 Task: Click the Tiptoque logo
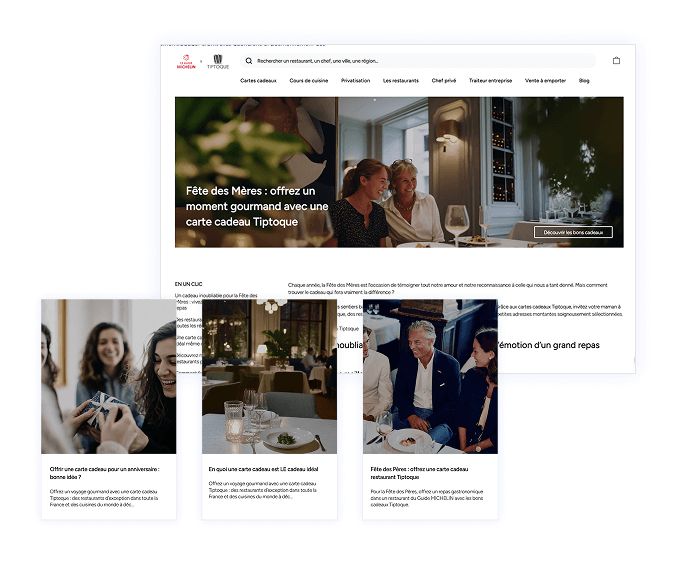[217, 62]
